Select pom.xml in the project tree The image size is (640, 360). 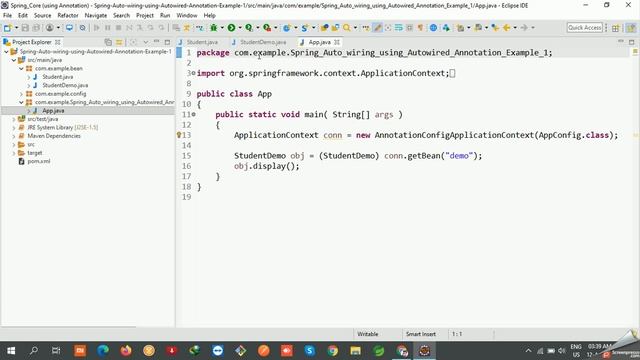point(39,161)
